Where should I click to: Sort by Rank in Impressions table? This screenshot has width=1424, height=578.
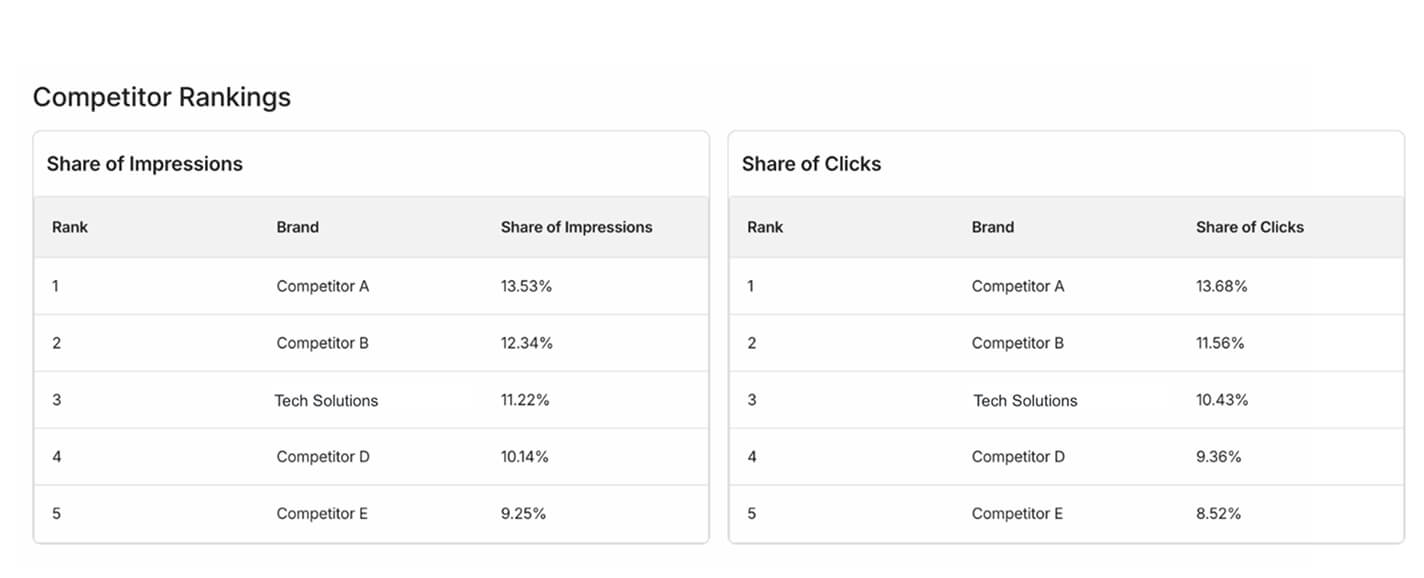[70, 227]
